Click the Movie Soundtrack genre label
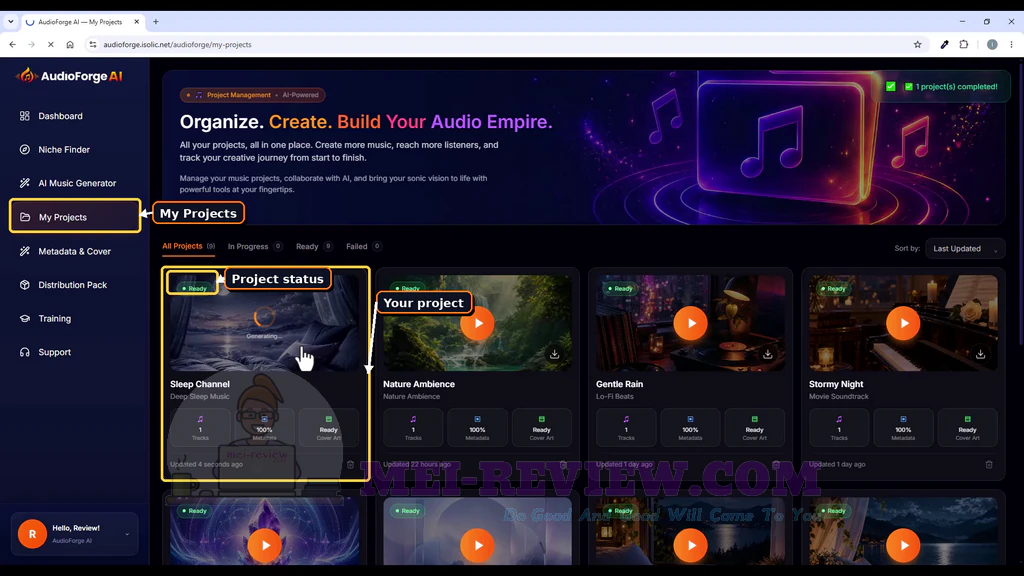Screen dimensions: 1024x576 (839, 396)
